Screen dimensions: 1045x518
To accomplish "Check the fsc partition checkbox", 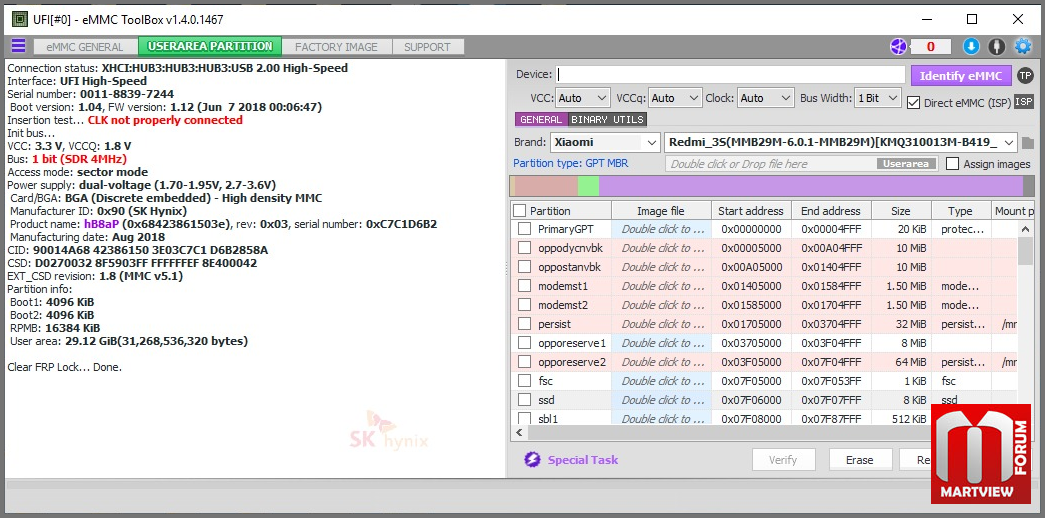I will coord(524,381).
